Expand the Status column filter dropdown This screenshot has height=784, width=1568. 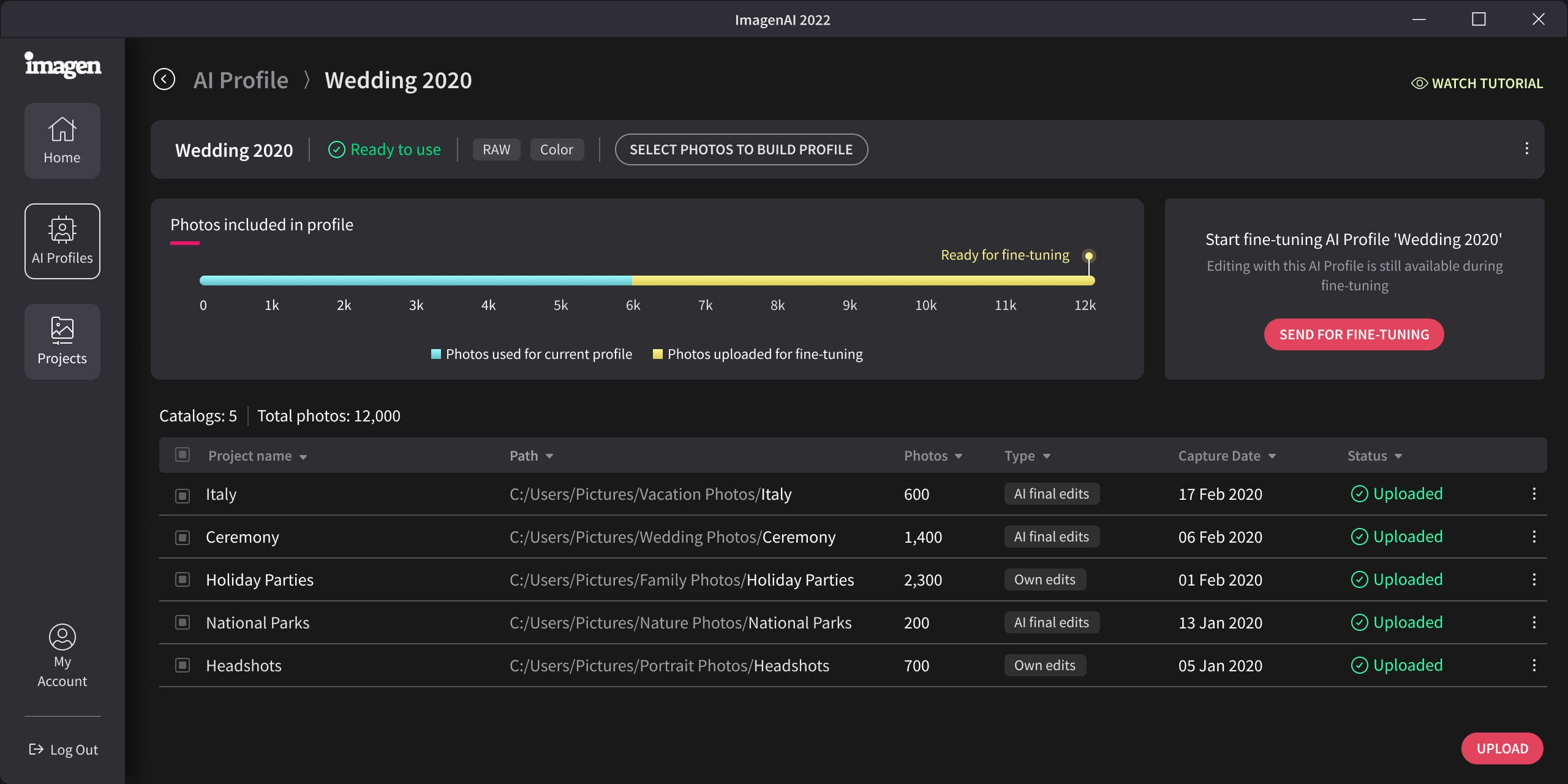pyautogui.click(x=1398, y=457)
